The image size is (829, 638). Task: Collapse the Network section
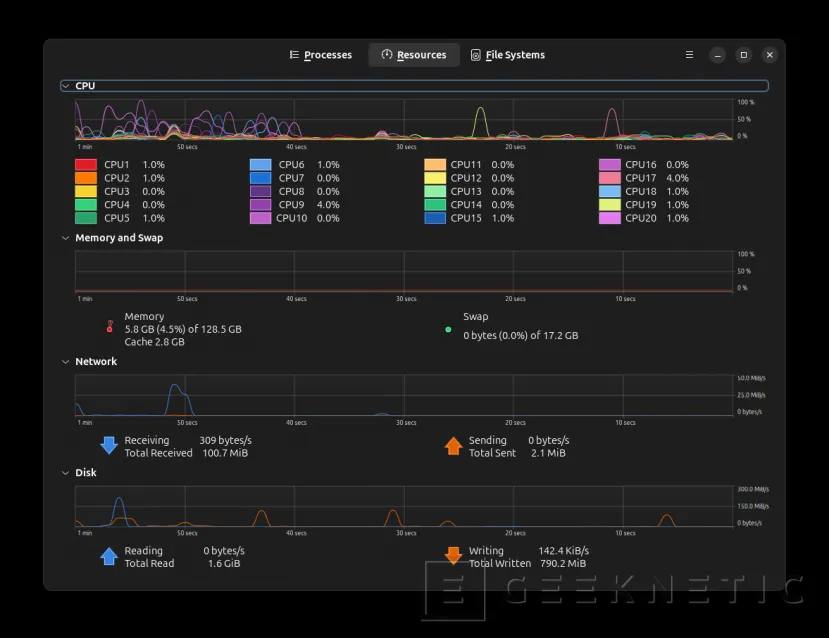click(66, 362)
